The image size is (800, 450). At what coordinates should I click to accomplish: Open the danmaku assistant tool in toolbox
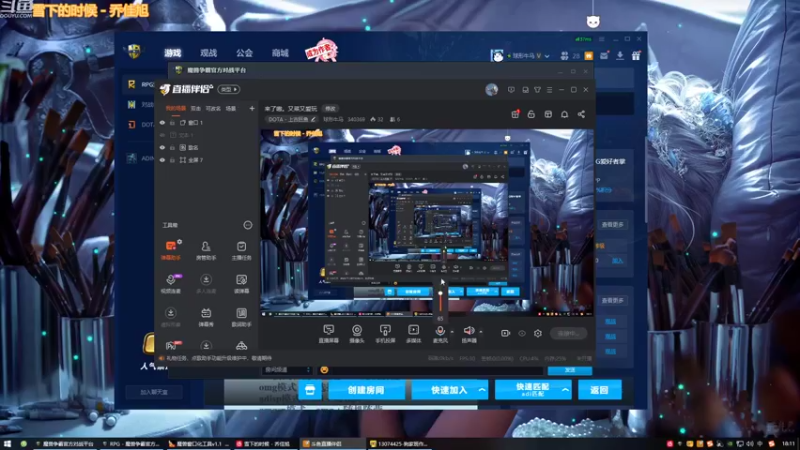pos(170,249)
